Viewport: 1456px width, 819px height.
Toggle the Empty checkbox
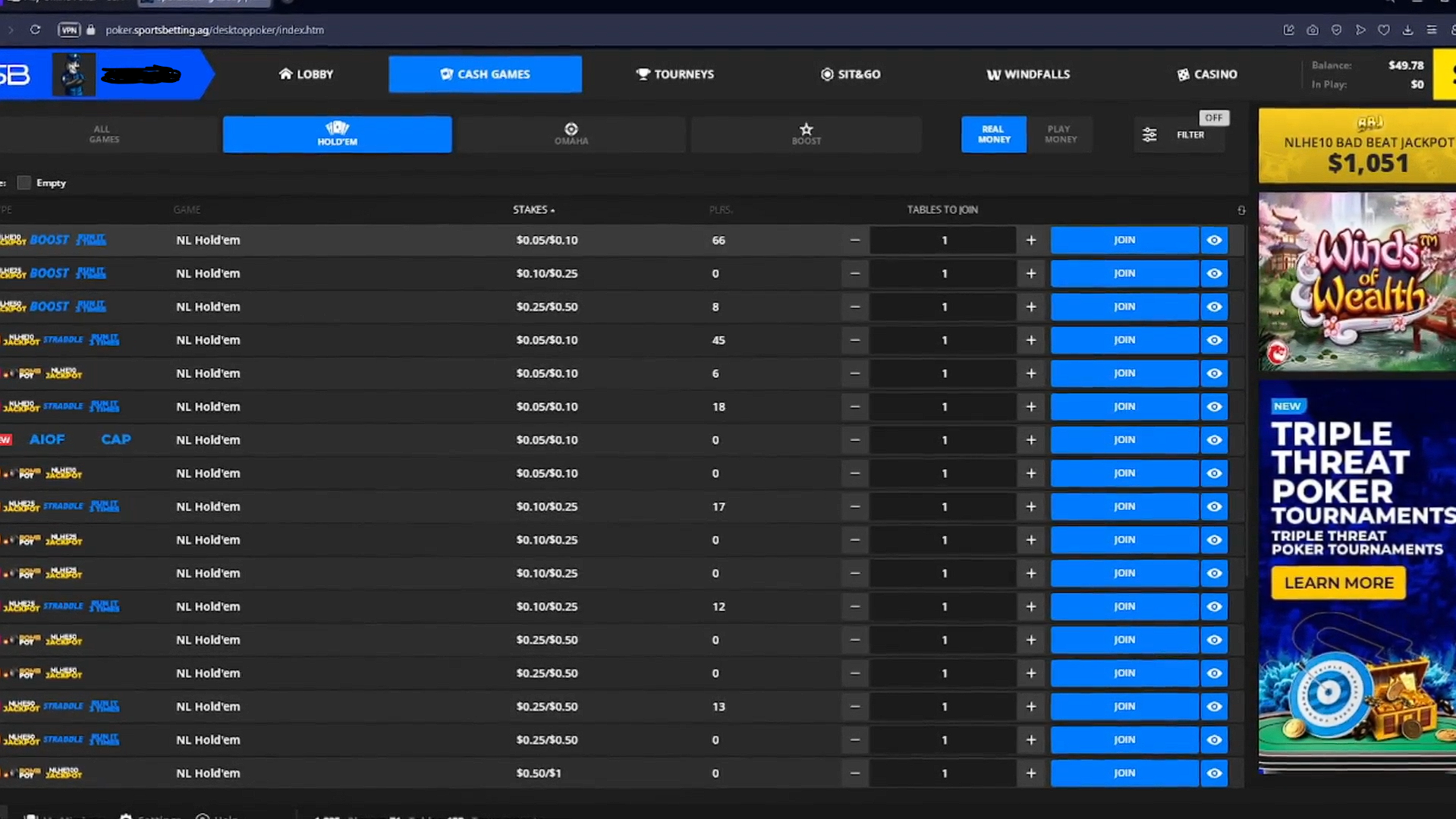point(24,182)
